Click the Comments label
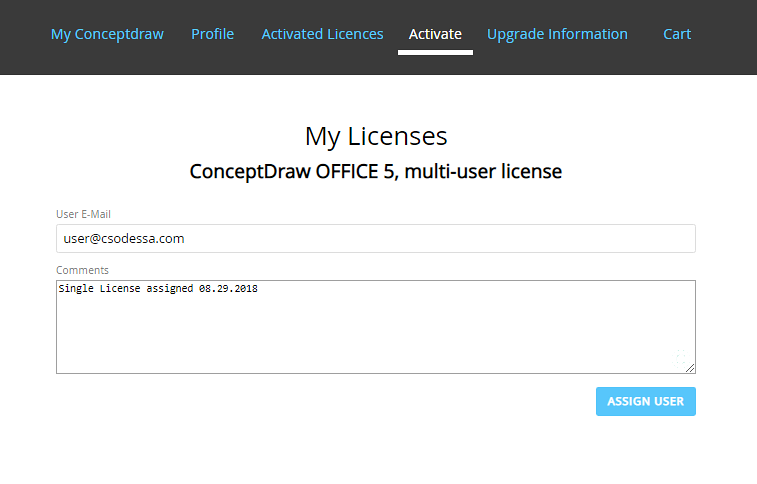The height and width of the screenshot is (484, 757). pyautogui.click(x=82, y=270)
